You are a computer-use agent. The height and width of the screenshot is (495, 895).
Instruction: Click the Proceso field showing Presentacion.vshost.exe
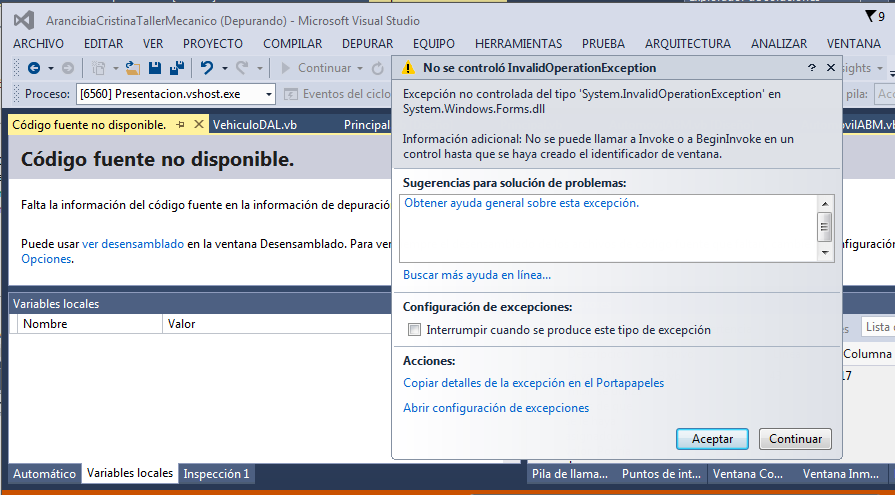[x=175, y=94]
